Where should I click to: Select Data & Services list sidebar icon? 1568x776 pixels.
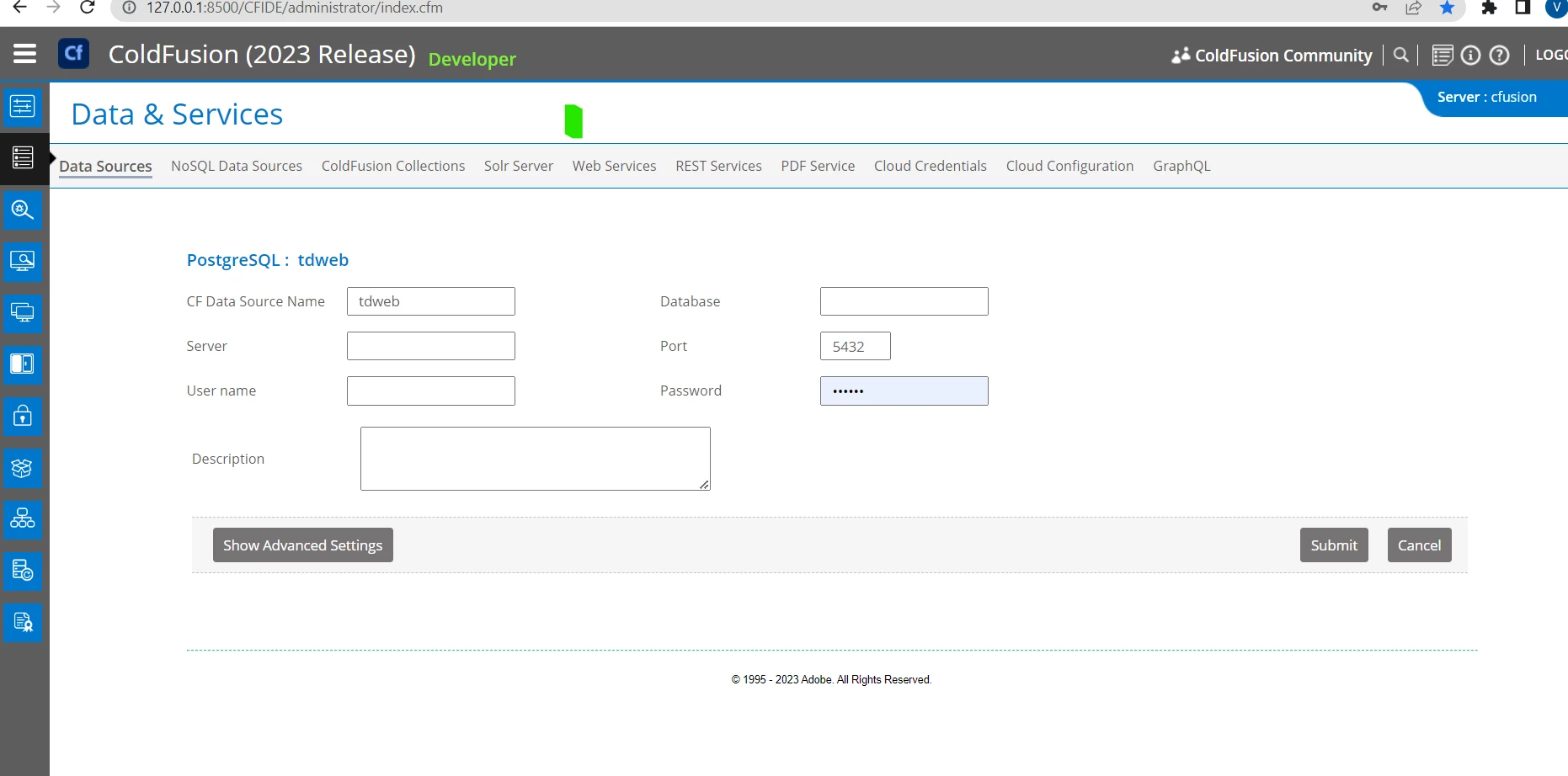click(x=23, y=157)
